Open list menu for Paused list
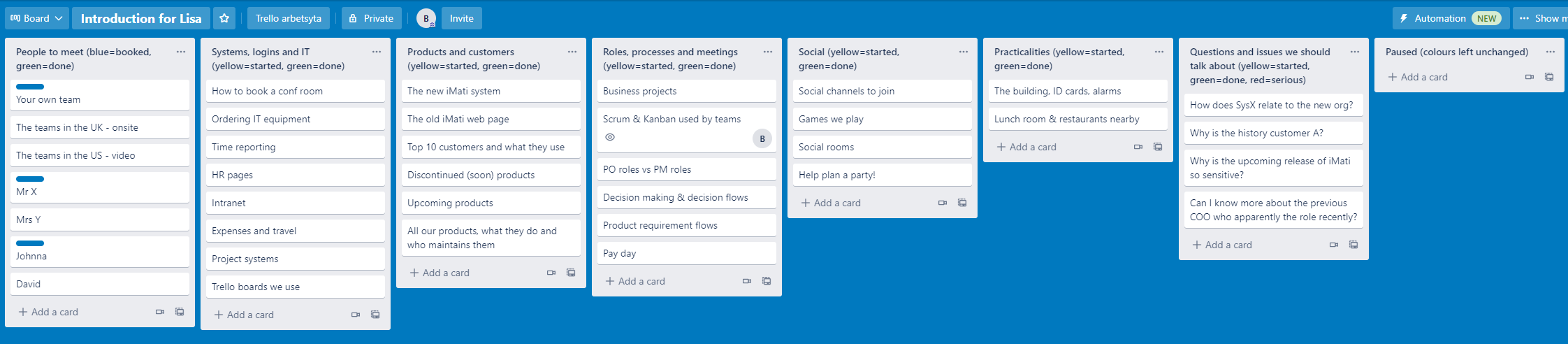 [1551, 52]
